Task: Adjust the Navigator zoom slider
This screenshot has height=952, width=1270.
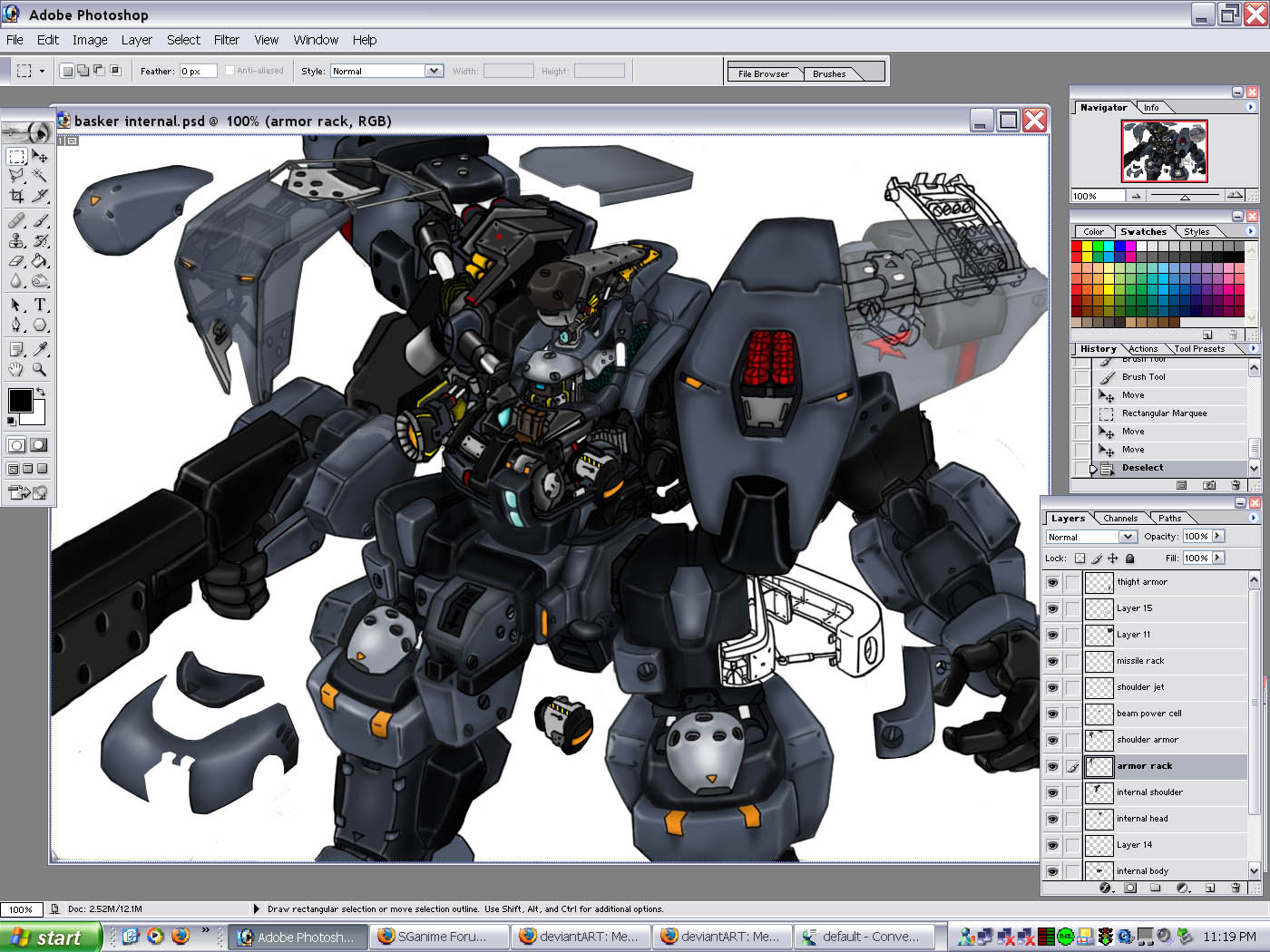Action: click(x=1185, y=196)
